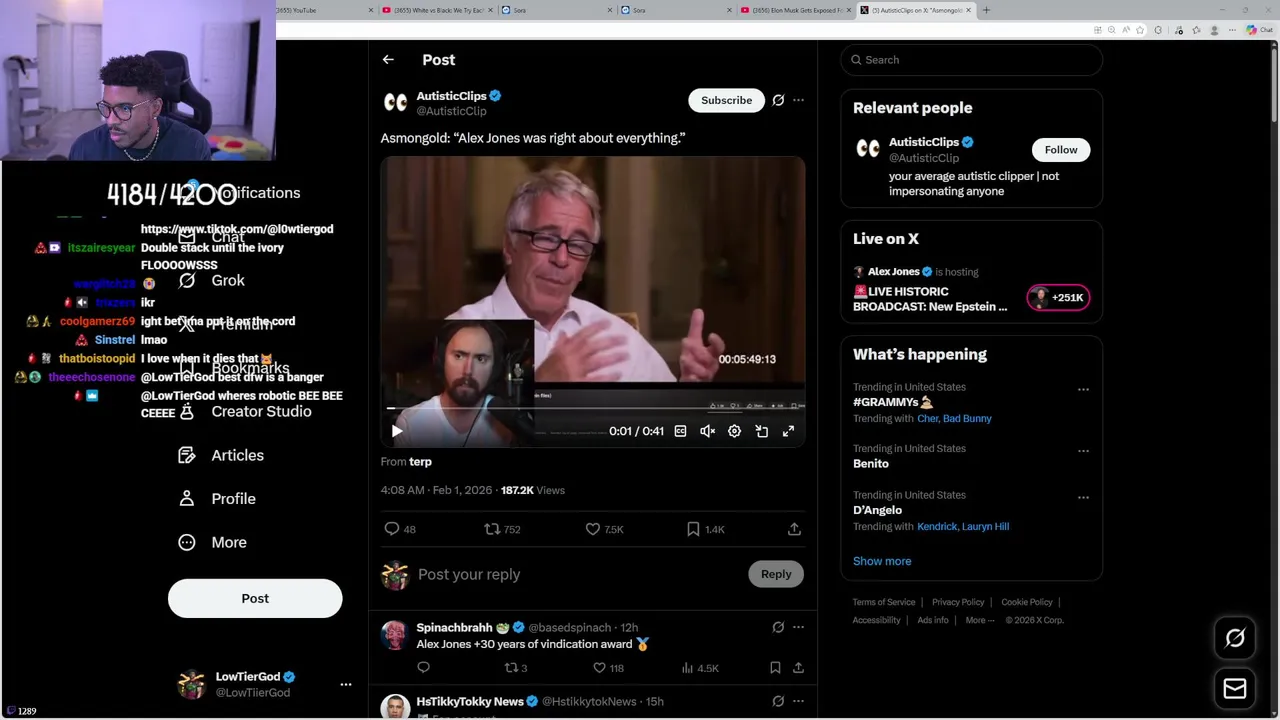Viewport: 1280px width, 720px height.
Task: Switch to the first Sora tab
Action: coord(556,10)
